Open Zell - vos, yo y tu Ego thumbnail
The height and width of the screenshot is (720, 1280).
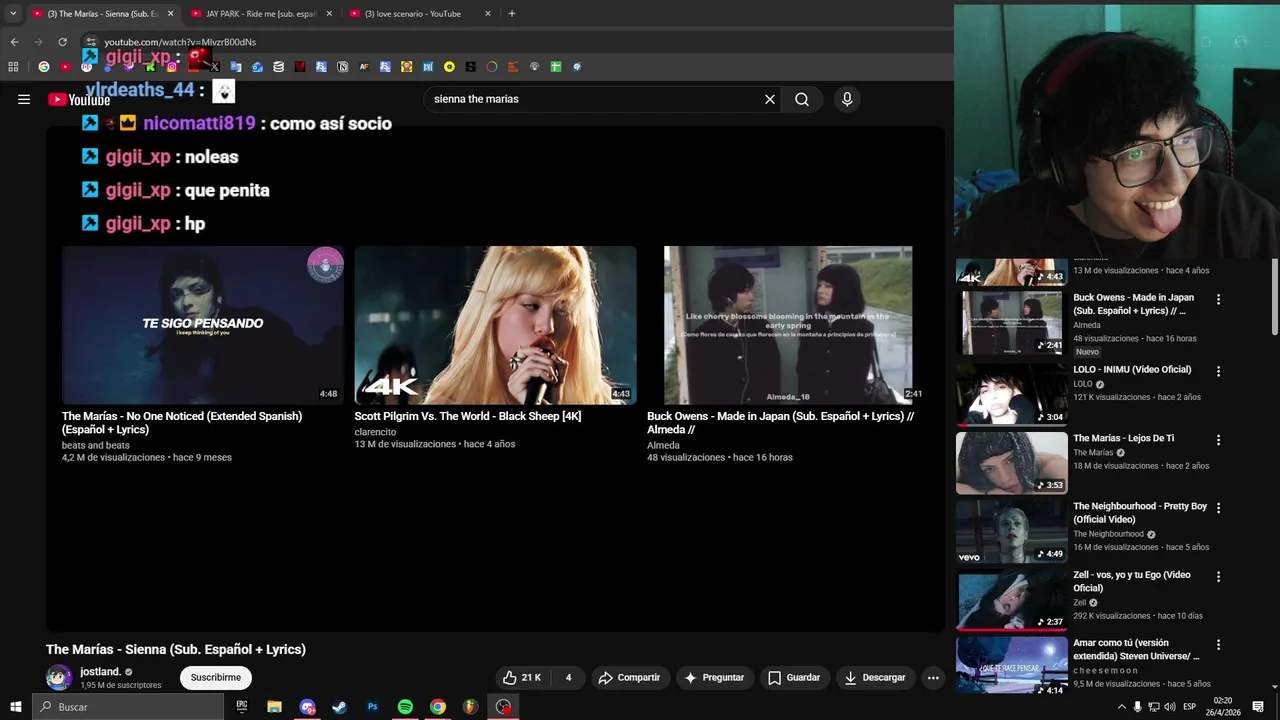[1011, 599]
